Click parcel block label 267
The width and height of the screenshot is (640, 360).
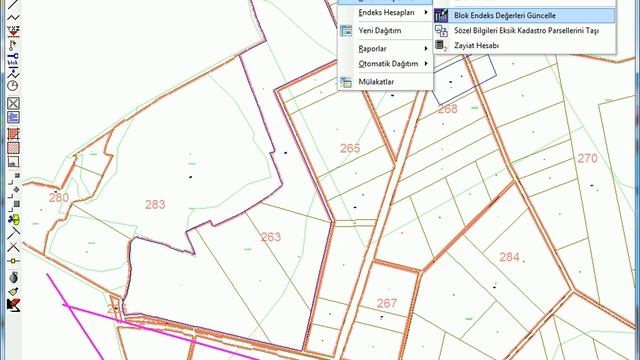387,303
